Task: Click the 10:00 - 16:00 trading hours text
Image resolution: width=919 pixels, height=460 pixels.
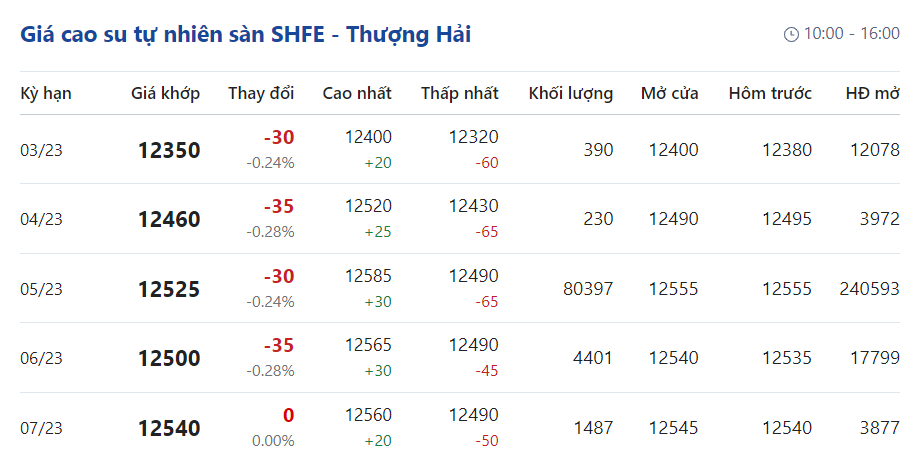Action: (x=851, y=35)
